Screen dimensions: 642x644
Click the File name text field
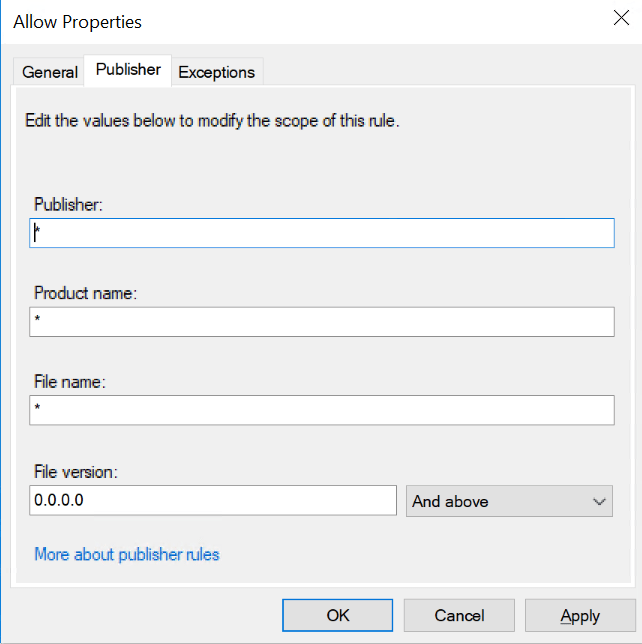point(321,410)
